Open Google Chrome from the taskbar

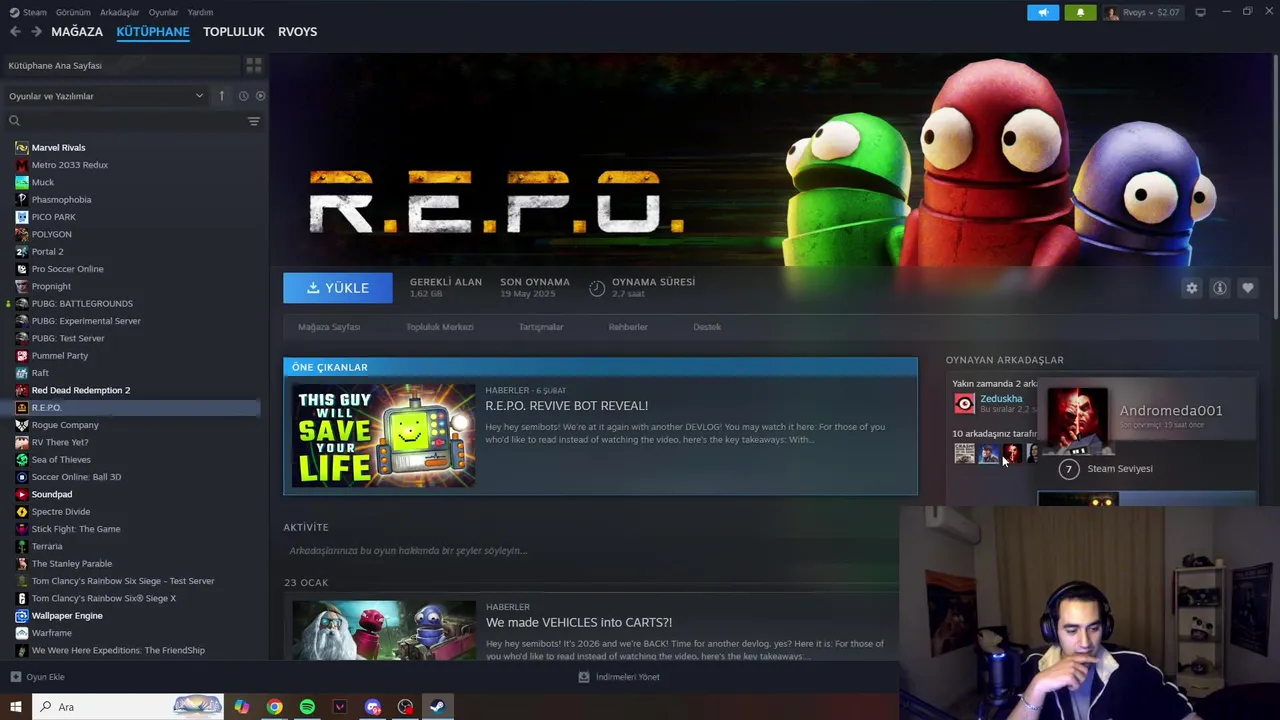point(274,707)
